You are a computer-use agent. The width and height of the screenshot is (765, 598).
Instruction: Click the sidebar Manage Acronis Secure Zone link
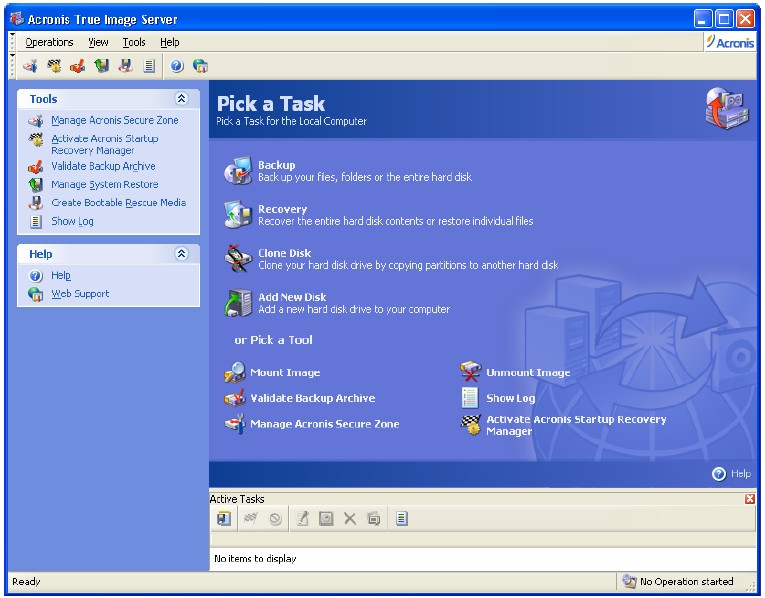(x=115, y=120)
